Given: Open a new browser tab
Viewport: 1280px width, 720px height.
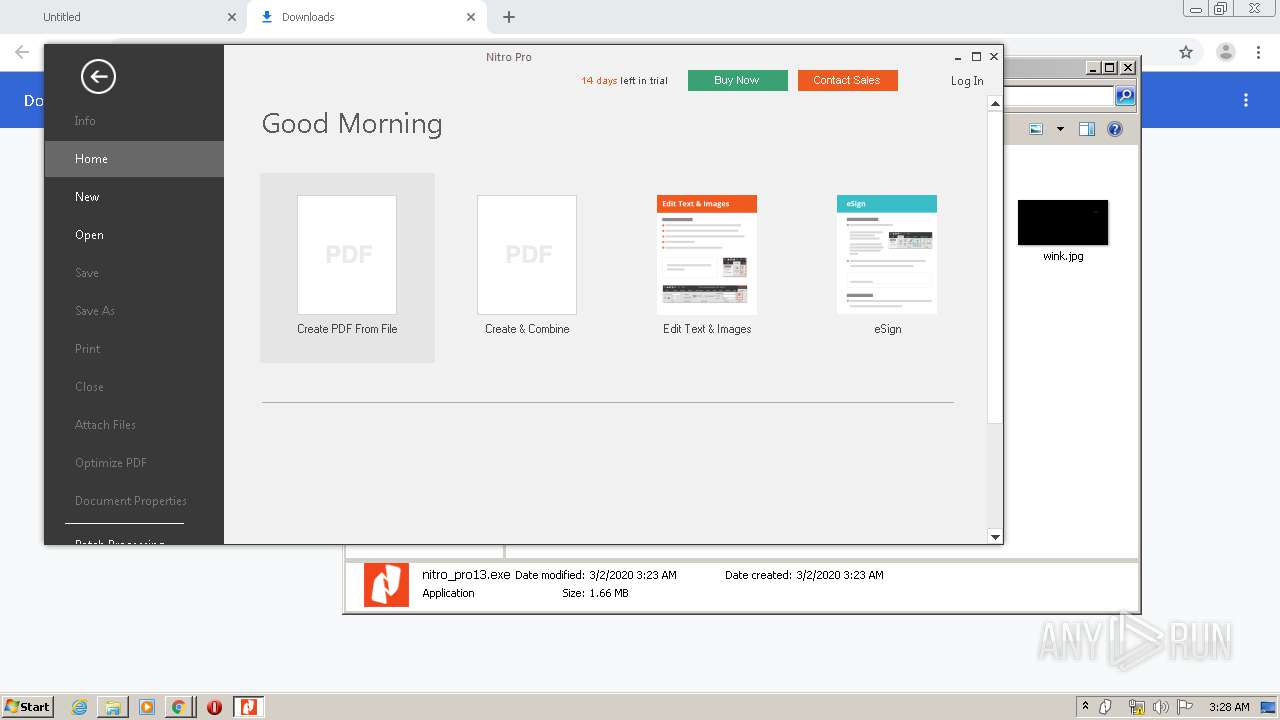Looking at the screenshot, I should (x=509, y=17).
